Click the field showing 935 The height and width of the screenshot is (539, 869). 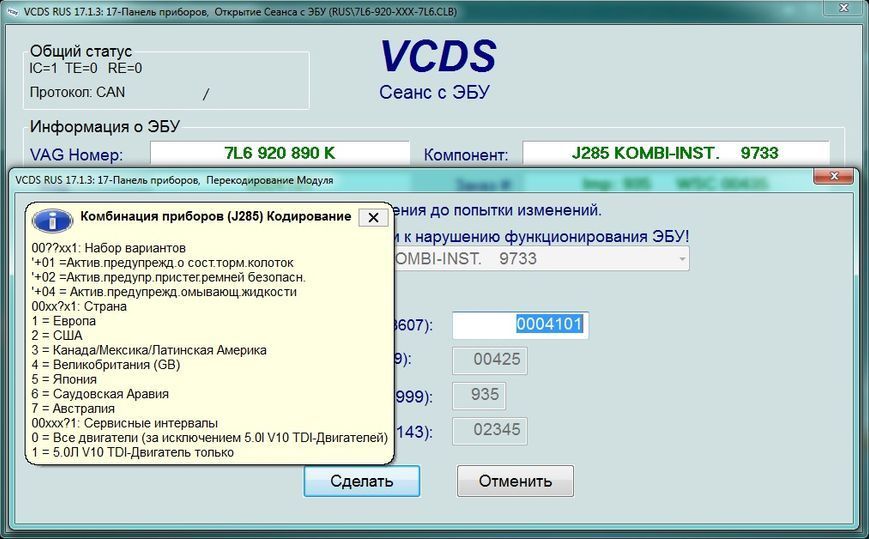pos(479,396)
